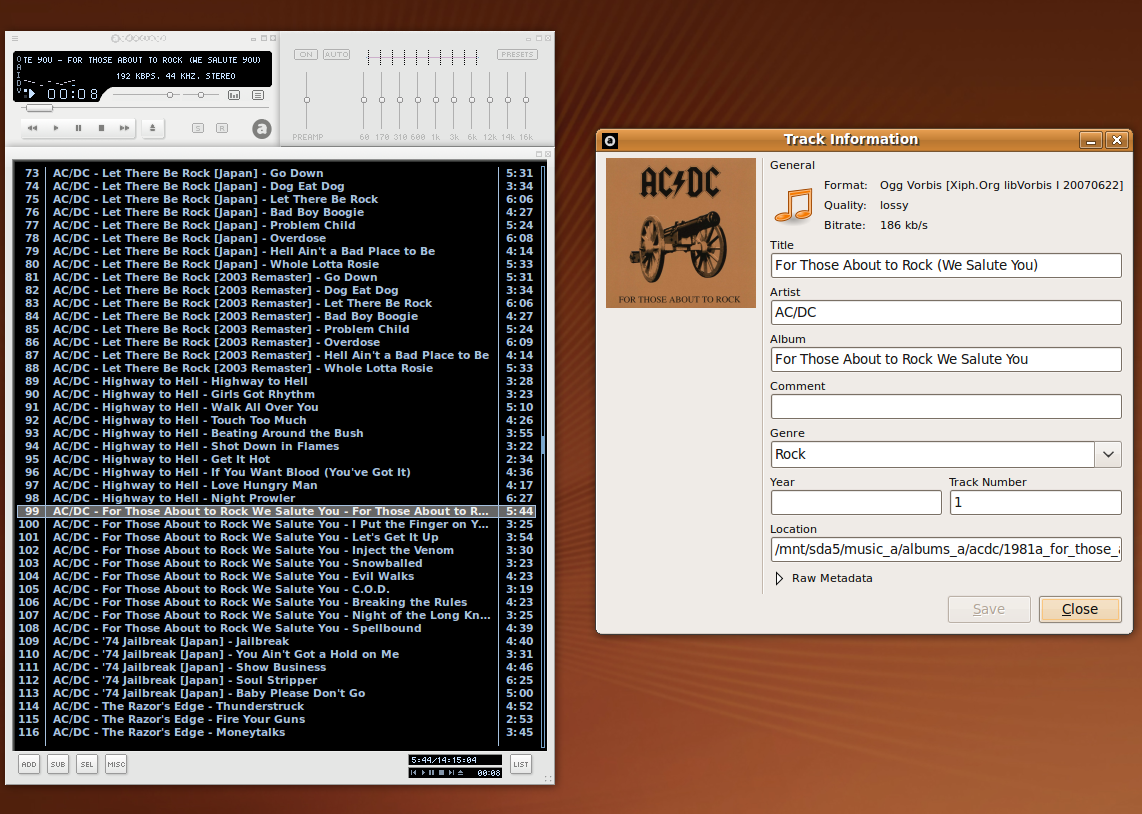The width and height of the screenshot is (1142, 814).
Task: Click the Track Information titlebar app icon
Action: pos(610,141)
